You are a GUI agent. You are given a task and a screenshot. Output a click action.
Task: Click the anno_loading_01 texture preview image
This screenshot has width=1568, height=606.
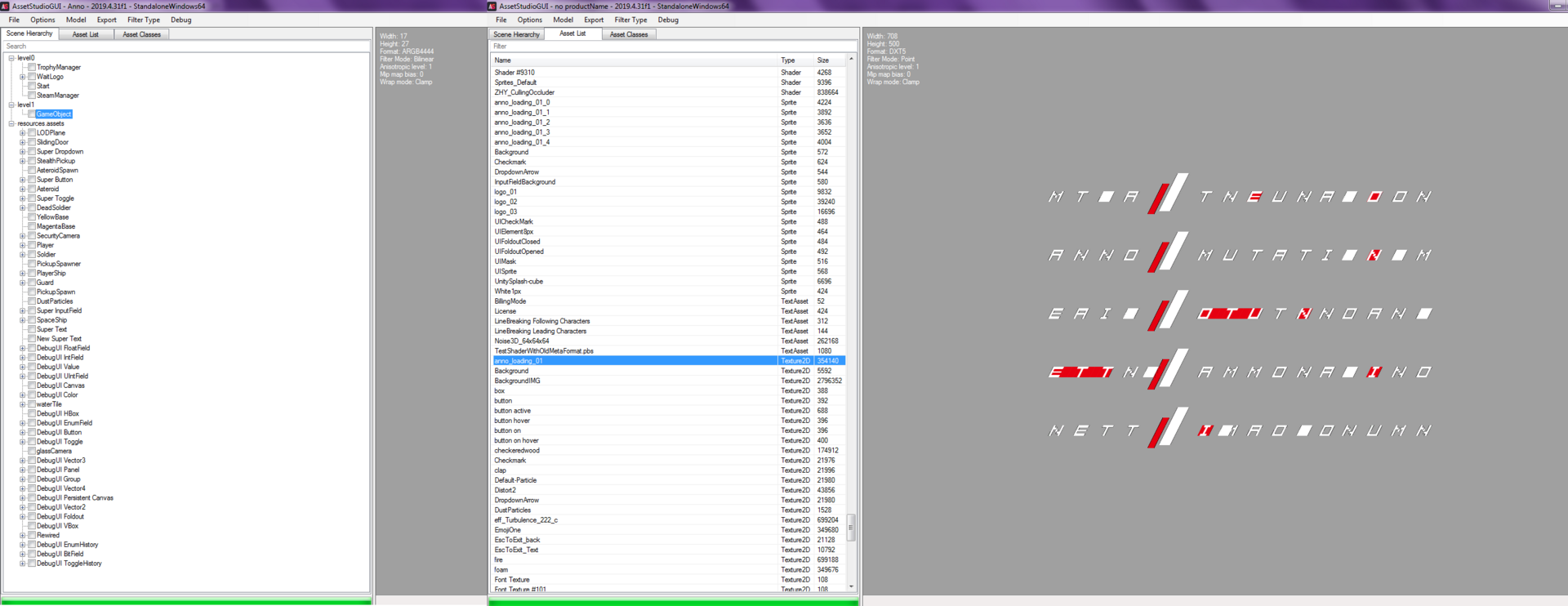[x=1241, y=313]
